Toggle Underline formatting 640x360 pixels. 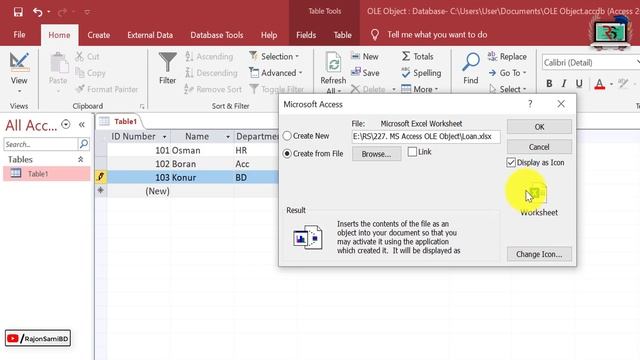579,84
